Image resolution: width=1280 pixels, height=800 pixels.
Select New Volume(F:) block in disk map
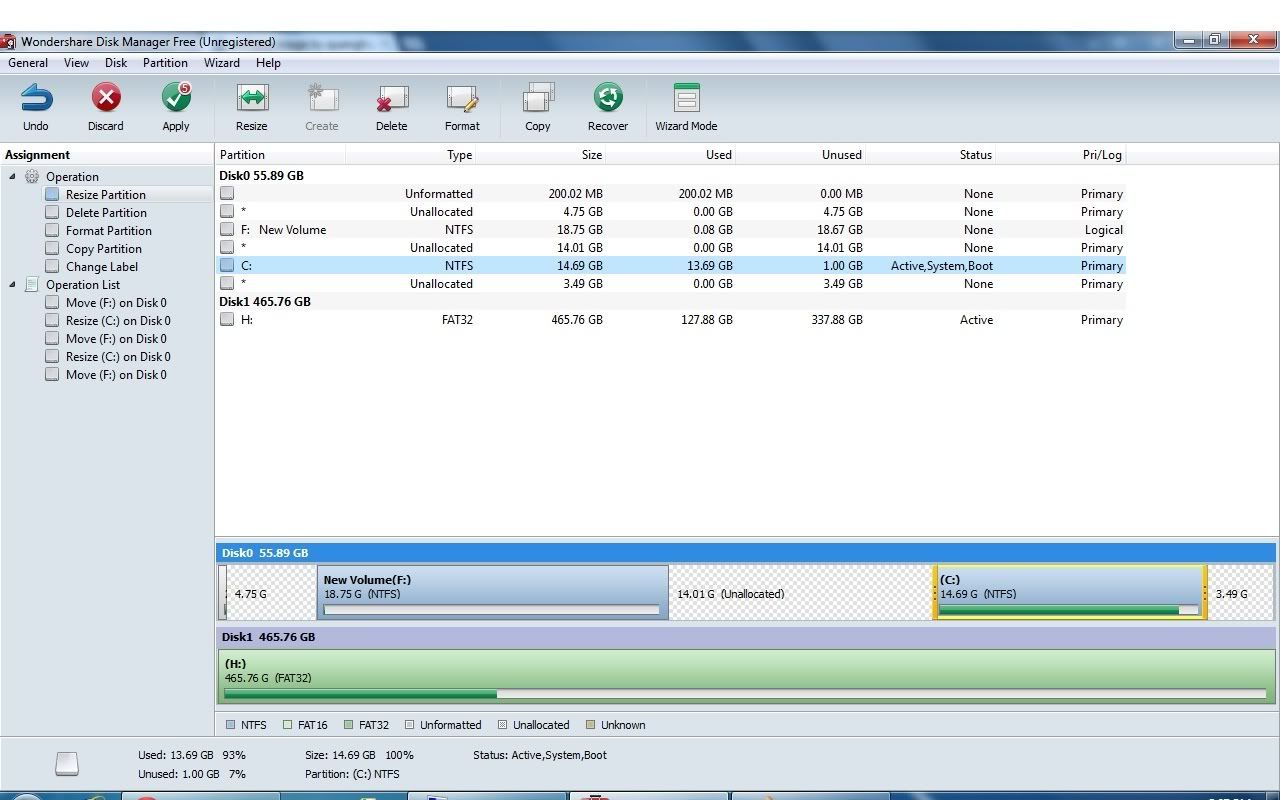pos(492,593)
